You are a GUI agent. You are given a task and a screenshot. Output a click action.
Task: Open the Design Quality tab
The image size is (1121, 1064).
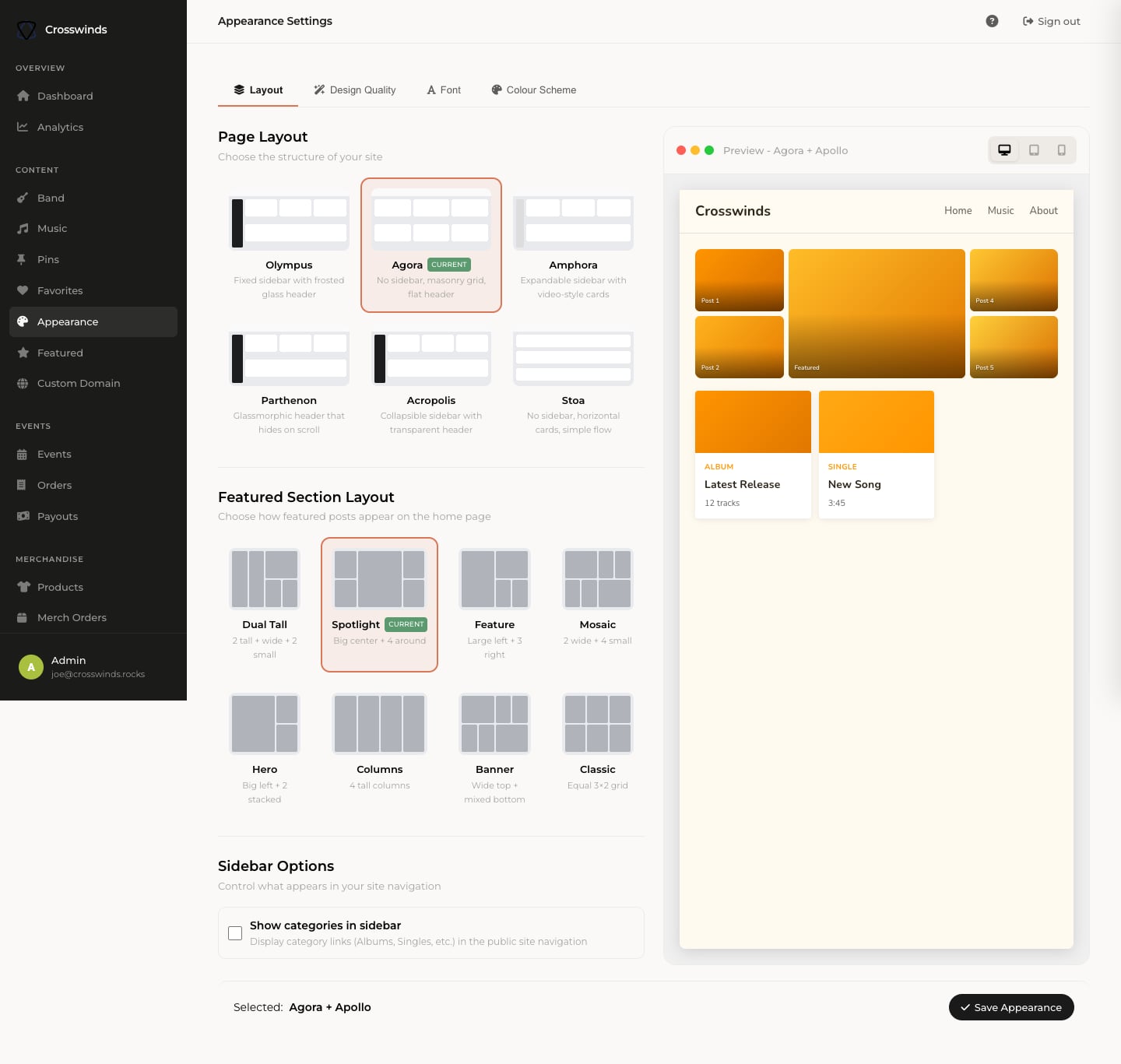[x=355, y=90]
